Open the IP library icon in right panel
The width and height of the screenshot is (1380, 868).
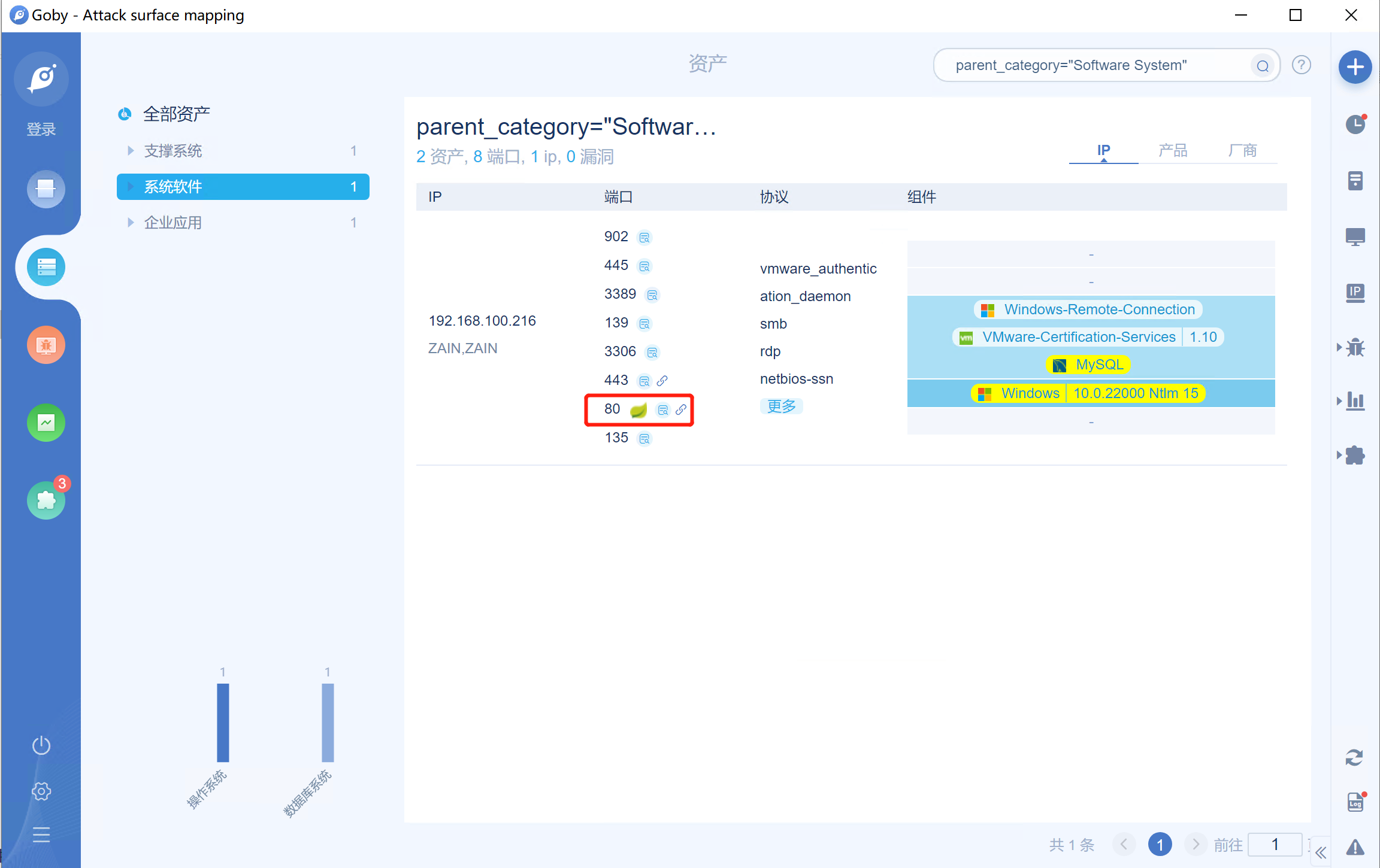(1355, 293)
